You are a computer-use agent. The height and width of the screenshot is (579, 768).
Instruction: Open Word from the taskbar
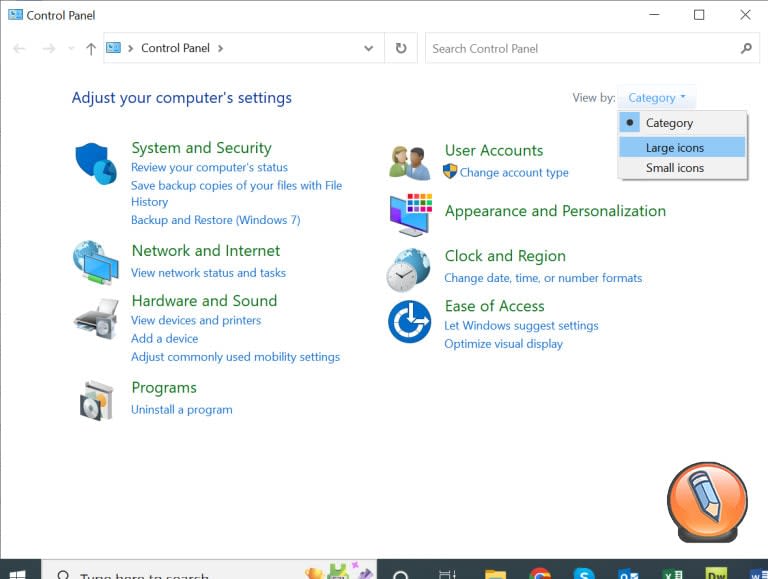pos(759,574)
